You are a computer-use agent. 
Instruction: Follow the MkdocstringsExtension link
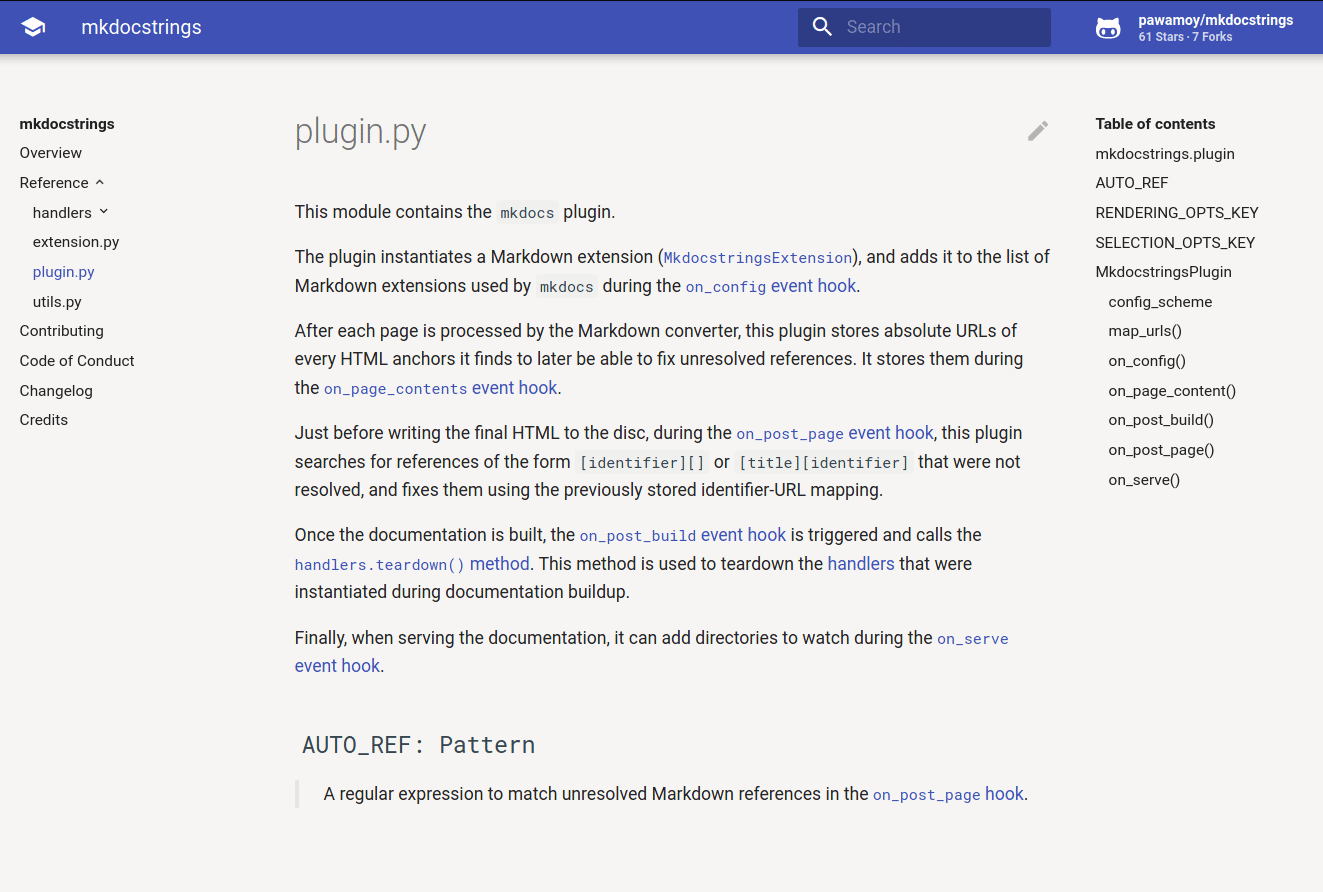pyautogui.click(x=758, y=258)
